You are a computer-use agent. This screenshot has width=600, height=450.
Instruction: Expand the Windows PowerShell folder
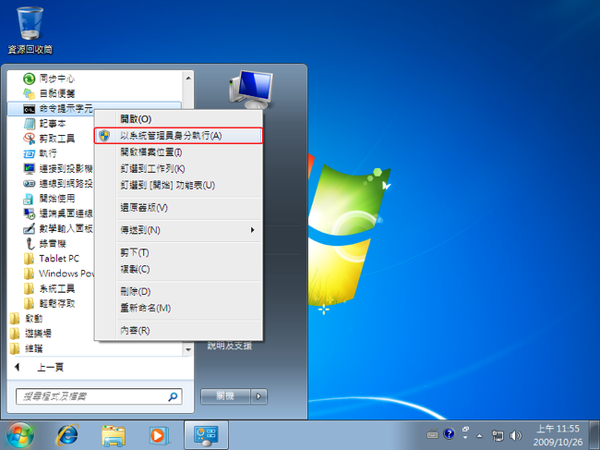58,274
